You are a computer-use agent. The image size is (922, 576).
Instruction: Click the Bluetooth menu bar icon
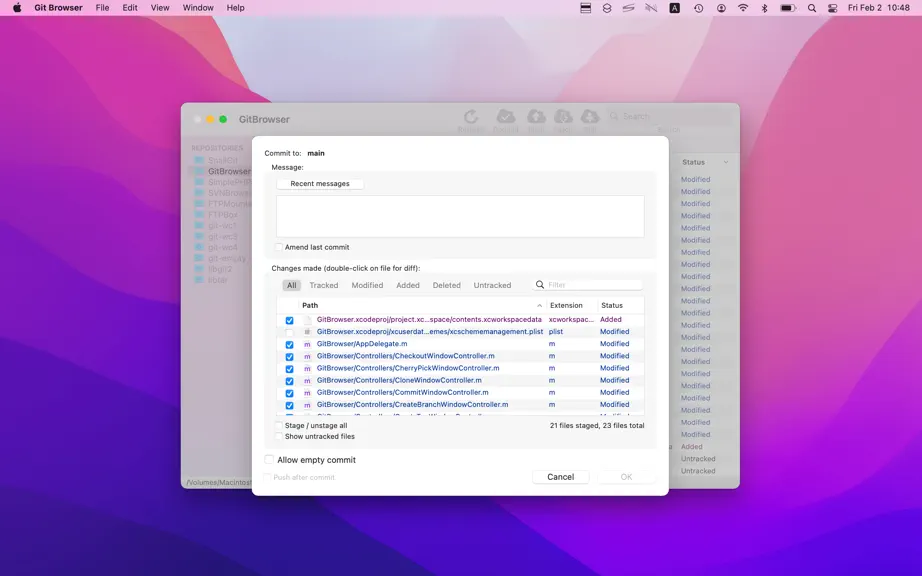pyautogui.click(x=764, y=8)
